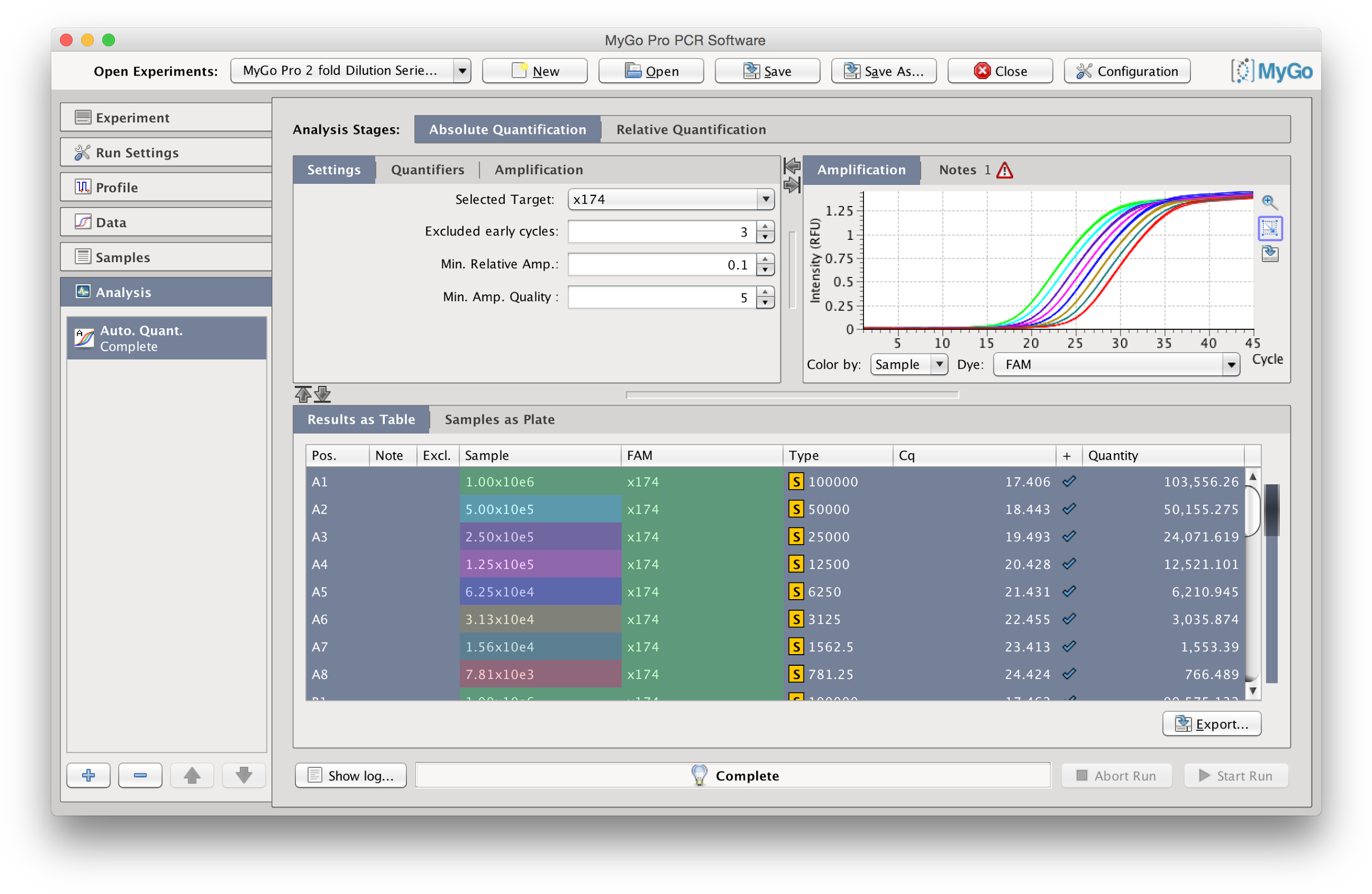Increase the Min. Amp. Quality value
This screenshot has height=894, width=1372.
point(765,292)
